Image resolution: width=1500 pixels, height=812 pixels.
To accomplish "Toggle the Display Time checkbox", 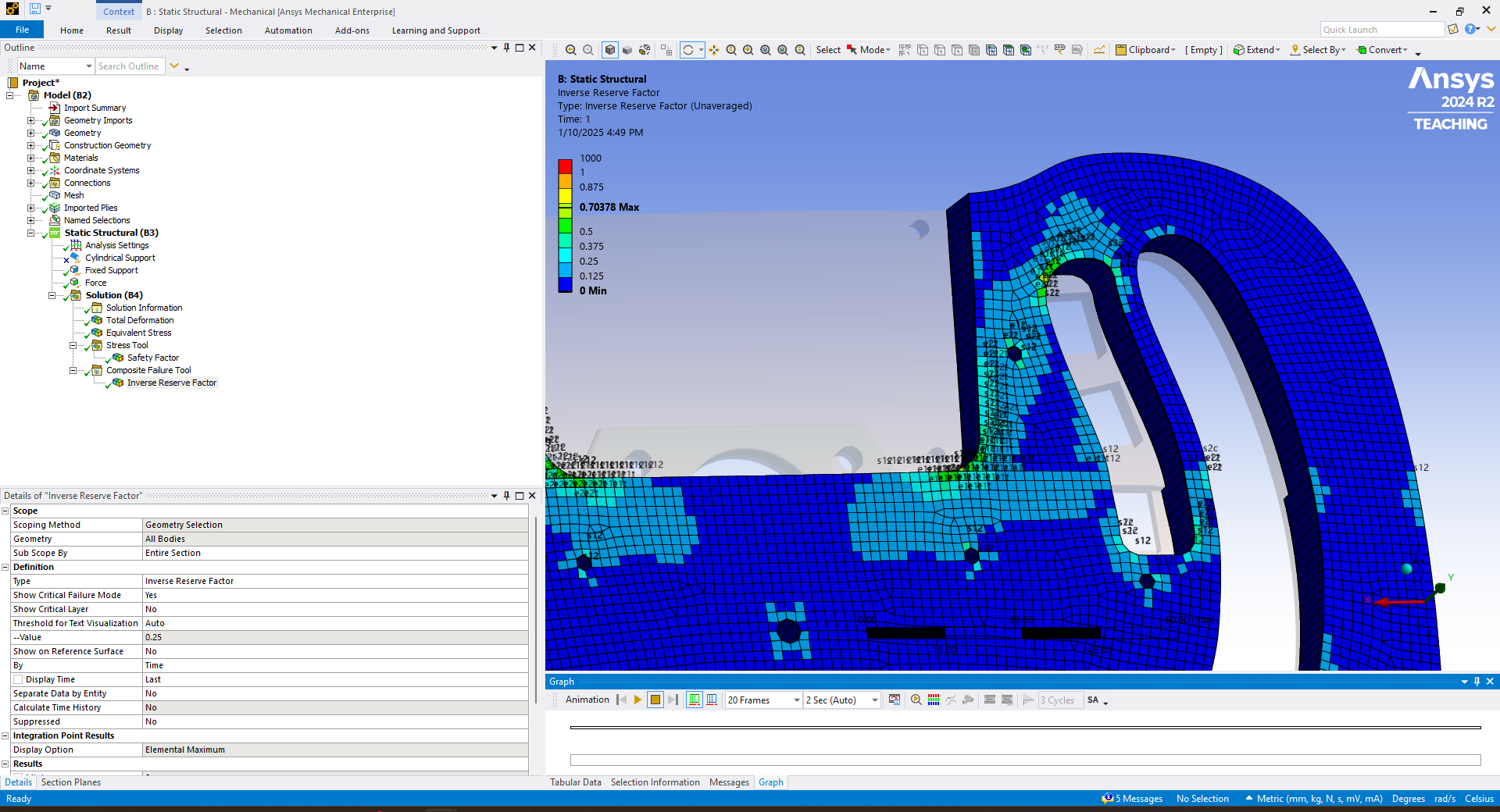I will tap(18, 680).
